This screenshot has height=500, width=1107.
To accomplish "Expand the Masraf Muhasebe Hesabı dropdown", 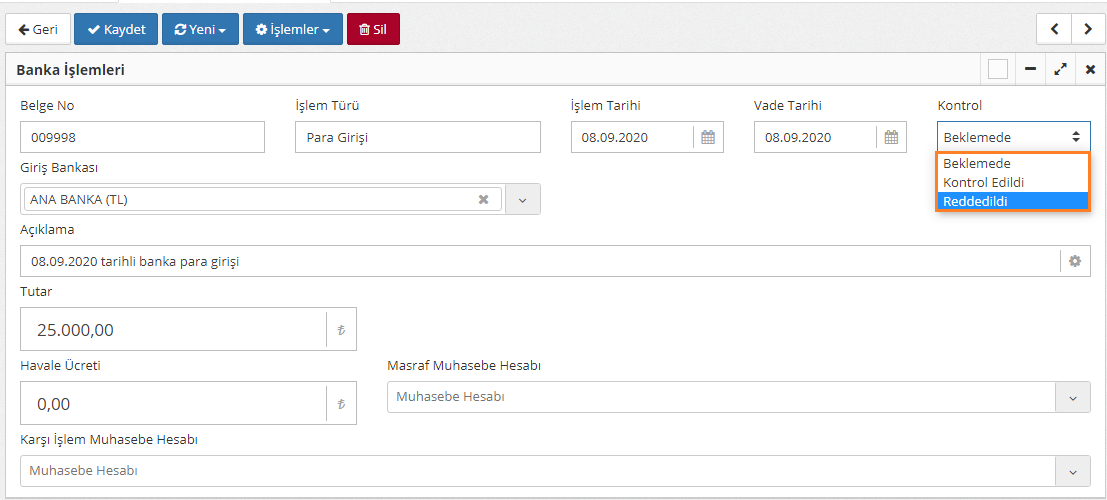I will tap(1073, 397).
